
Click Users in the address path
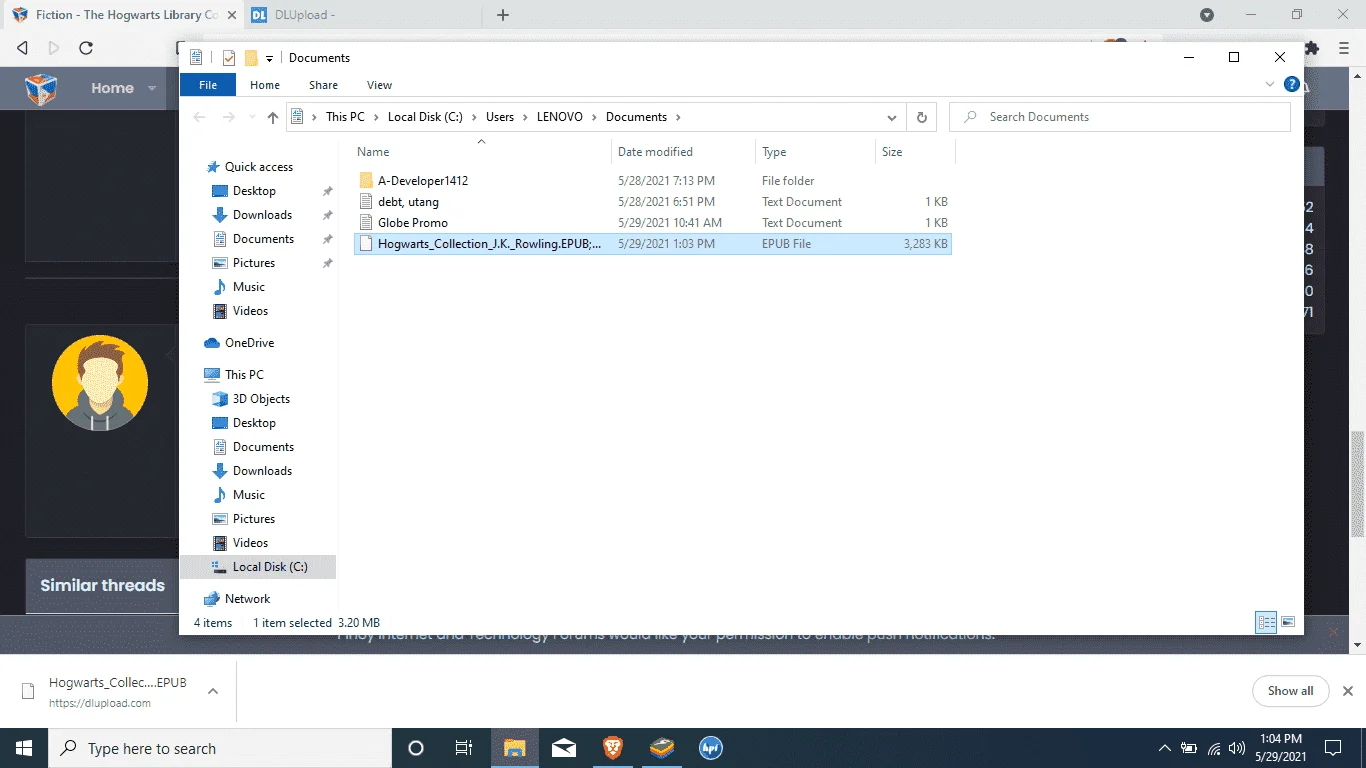pos(500,117)
